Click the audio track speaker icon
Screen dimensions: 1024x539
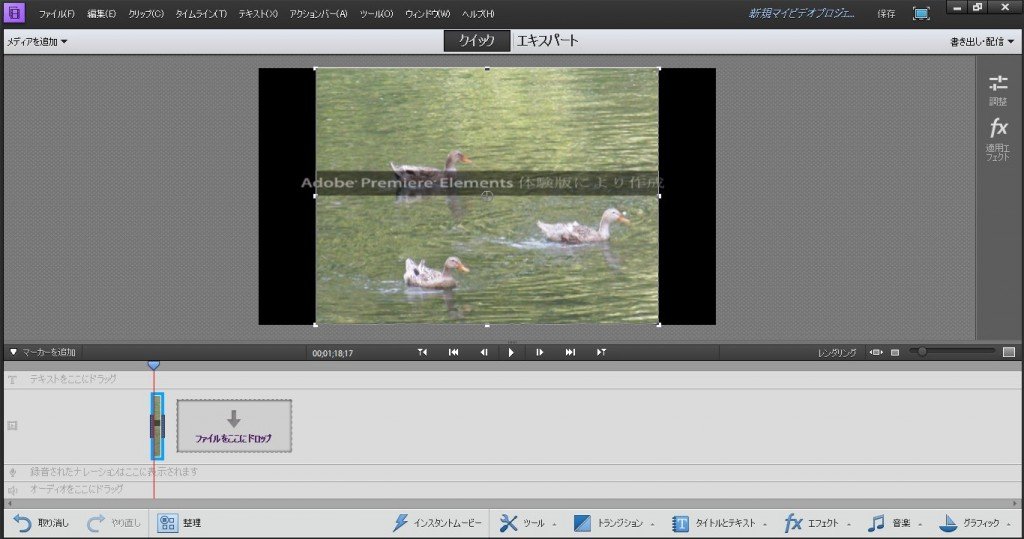click(12, 489)
